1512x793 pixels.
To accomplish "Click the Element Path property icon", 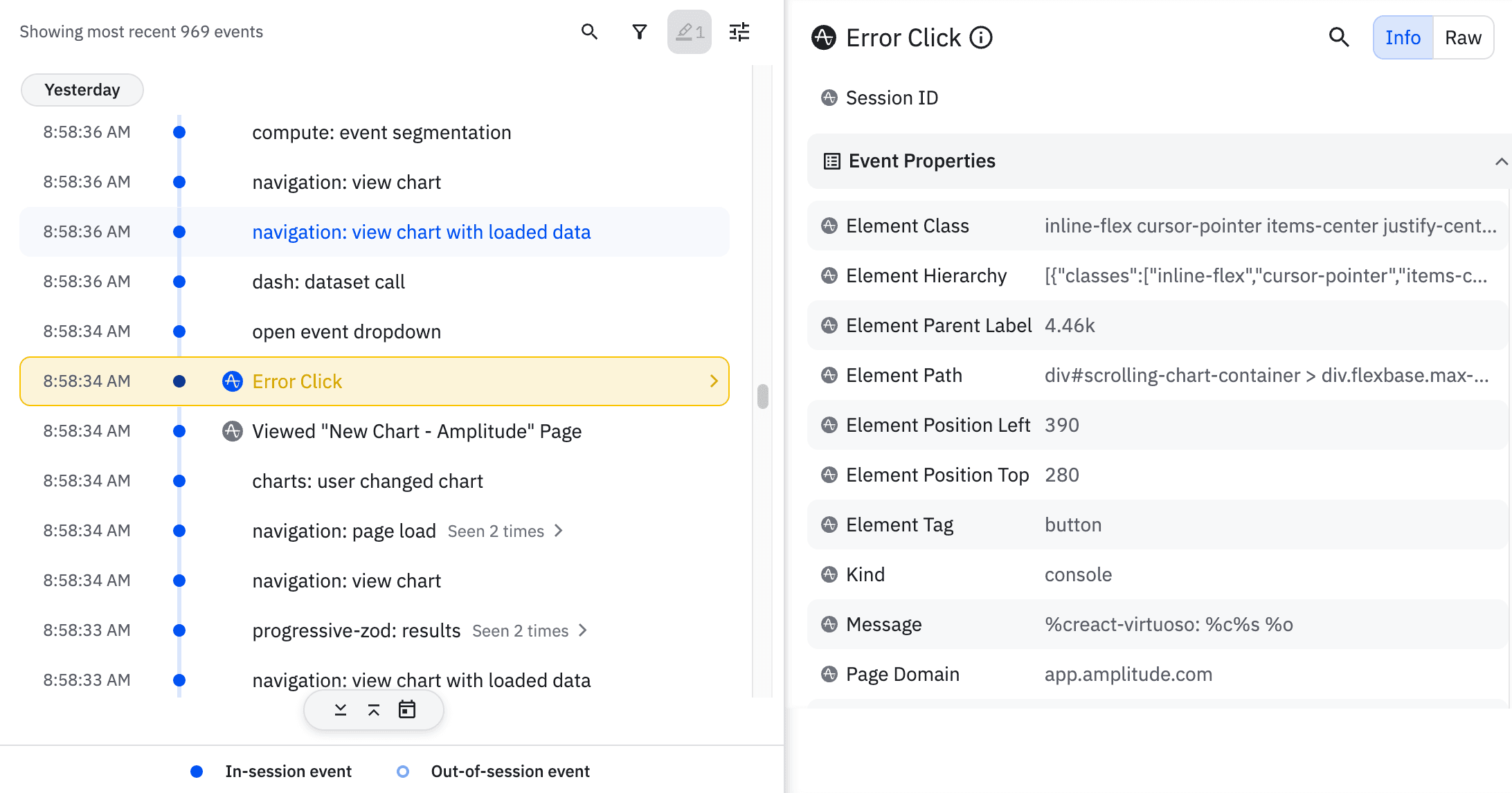I will (829, 375).
